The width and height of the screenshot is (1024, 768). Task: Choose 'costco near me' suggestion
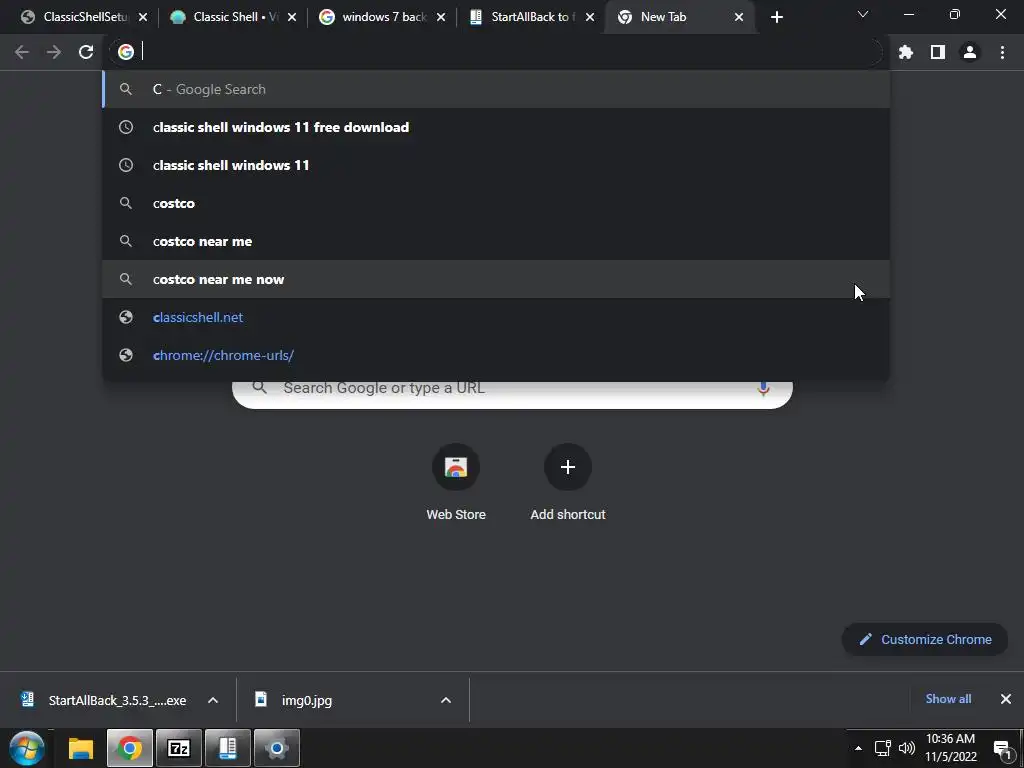pos(496,241)
